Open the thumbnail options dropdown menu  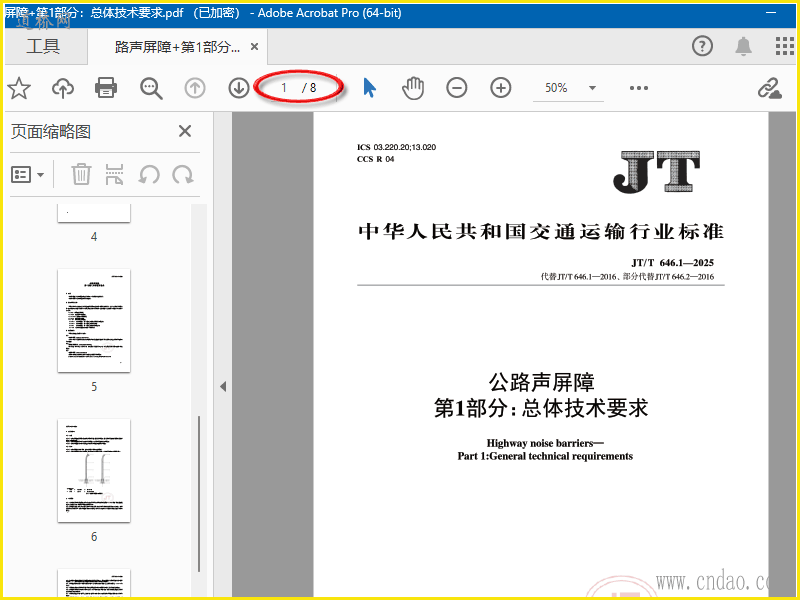pos(28,175)
